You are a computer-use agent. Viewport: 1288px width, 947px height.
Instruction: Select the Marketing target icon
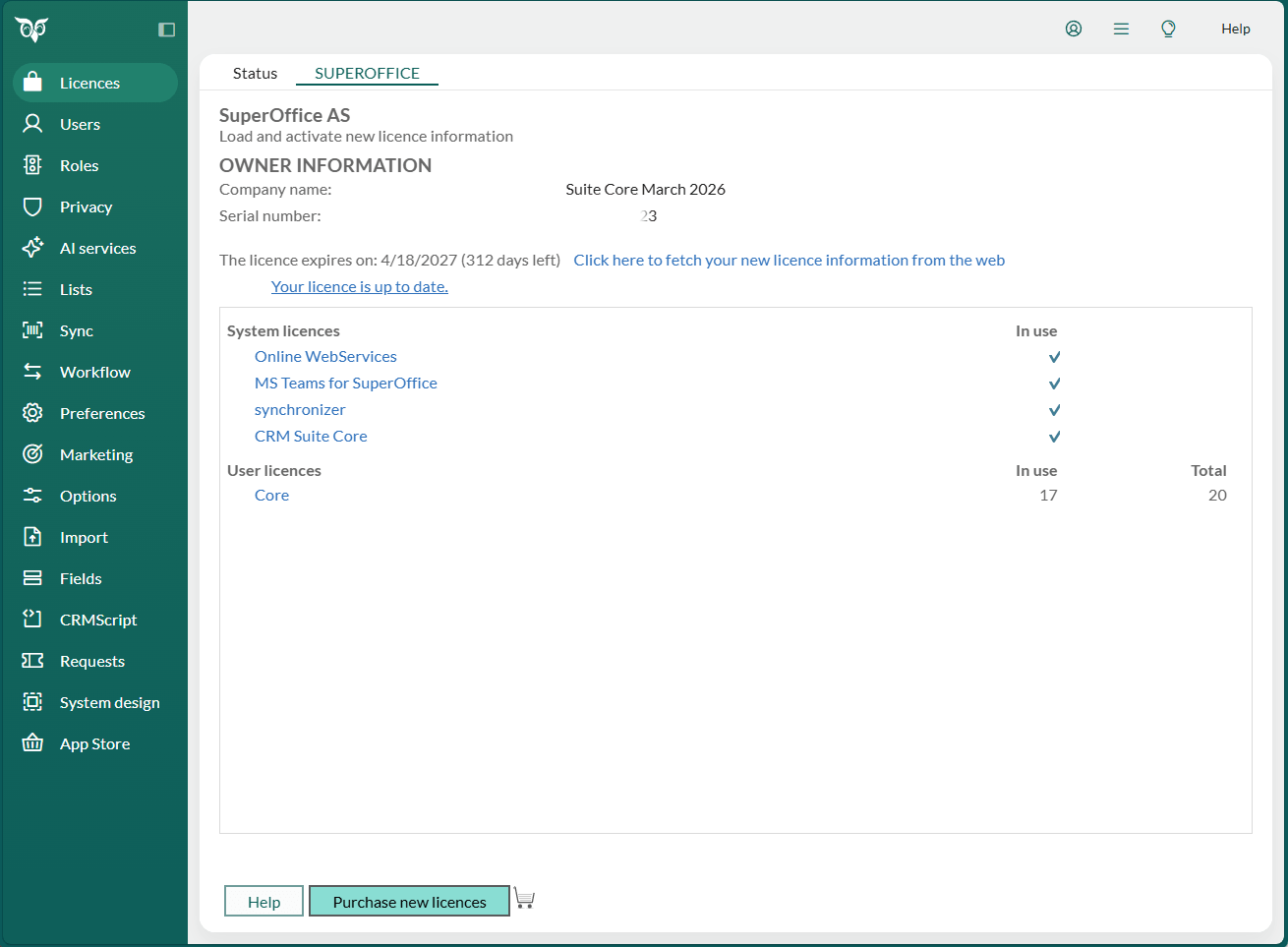pos(32,454)
